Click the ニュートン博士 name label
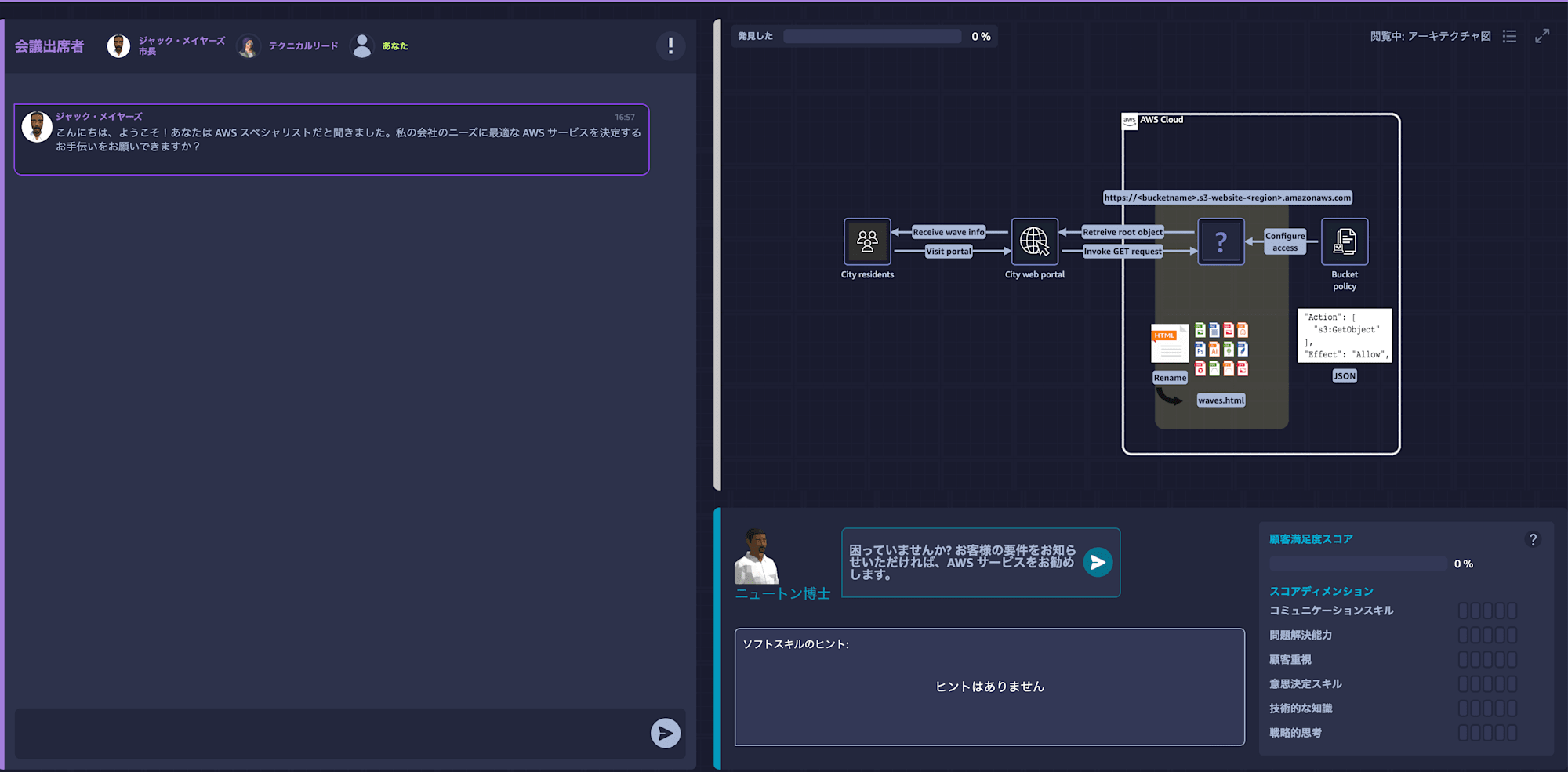The image size is (1568, 772). (782, 594)
